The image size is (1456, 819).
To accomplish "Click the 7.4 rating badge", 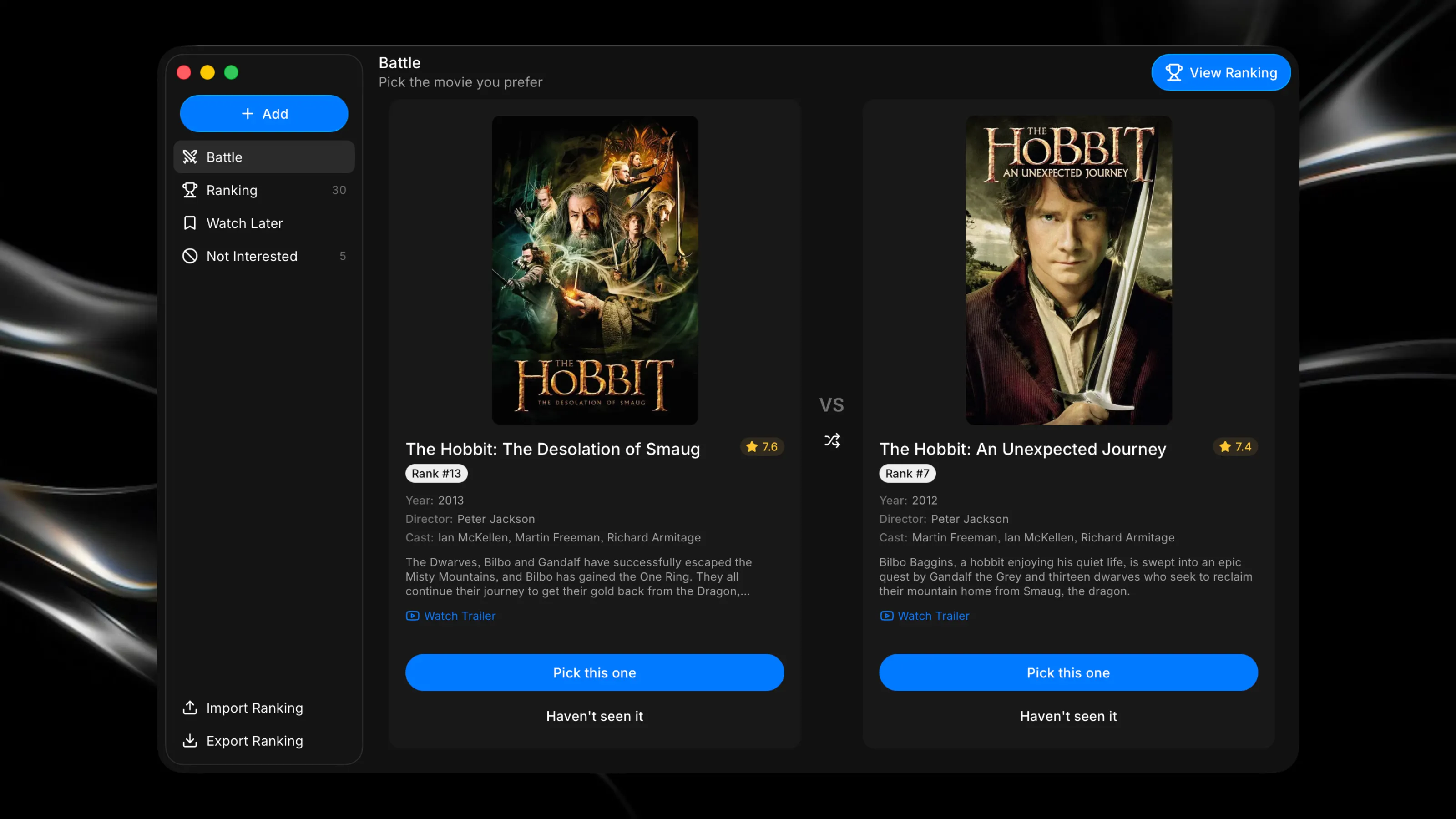I will (1236, 446).
